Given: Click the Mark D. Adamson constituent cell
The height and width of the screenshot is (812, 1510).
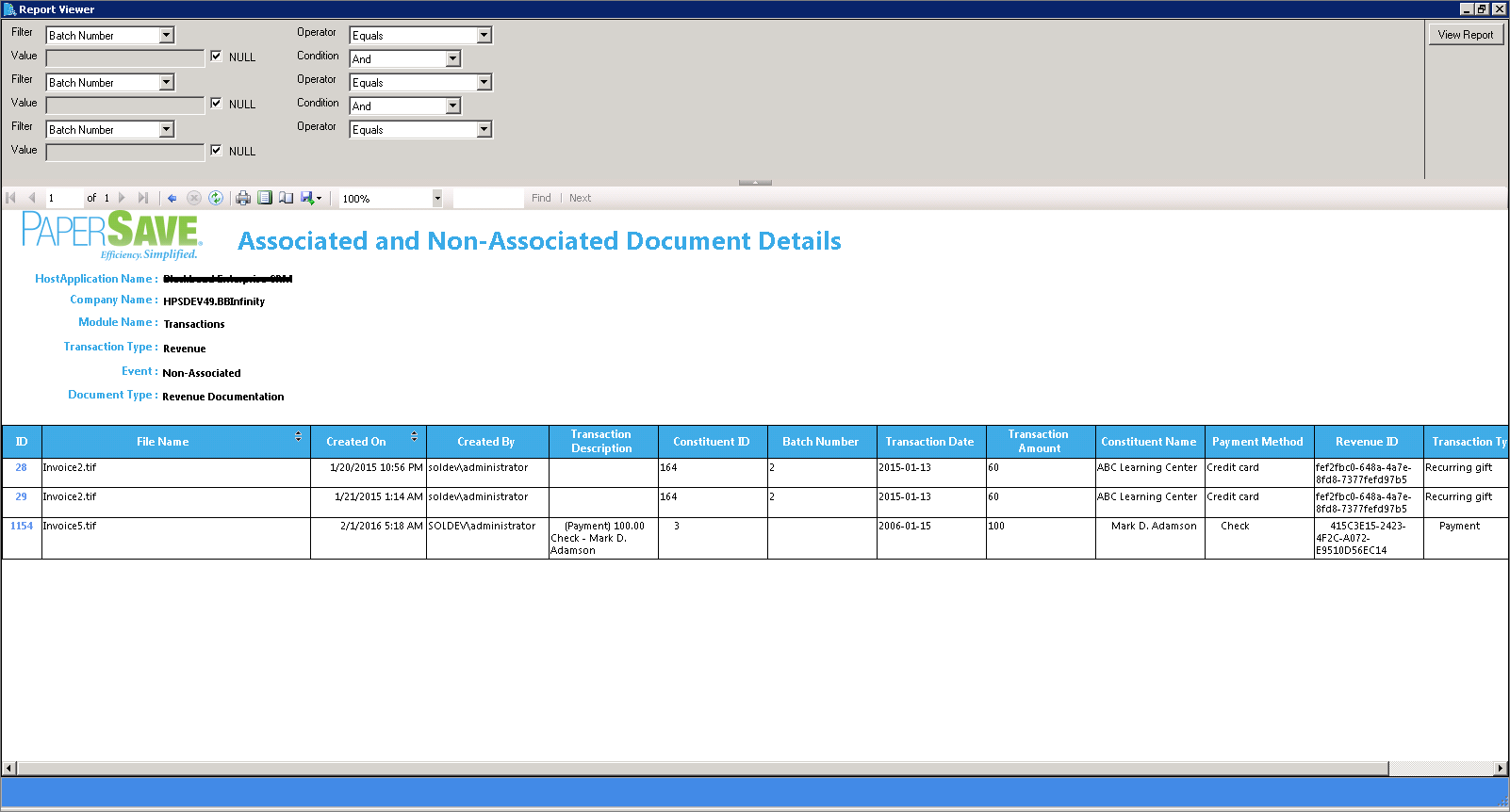Looking at the screenshot, I should point(1150,538).
